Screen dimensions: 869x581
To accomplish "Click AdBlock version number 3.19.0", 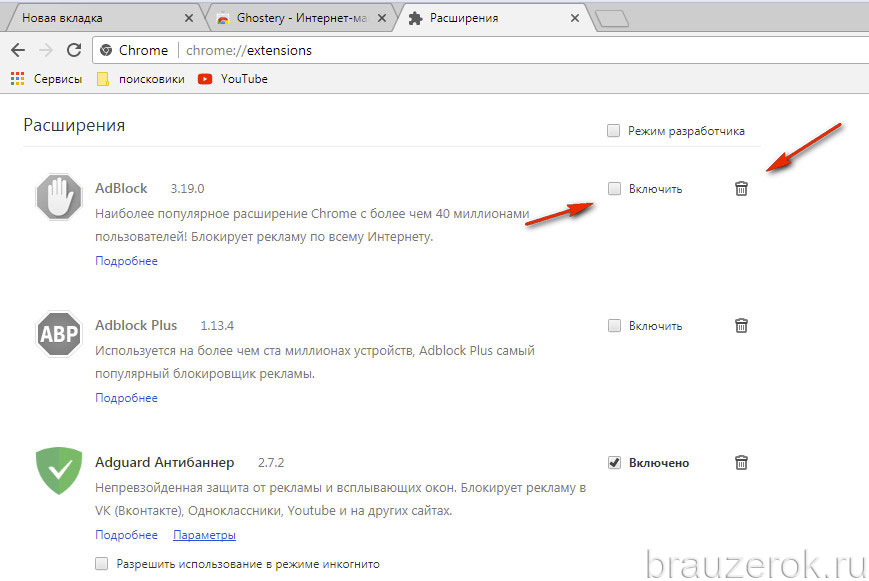I will click(187, 189).
